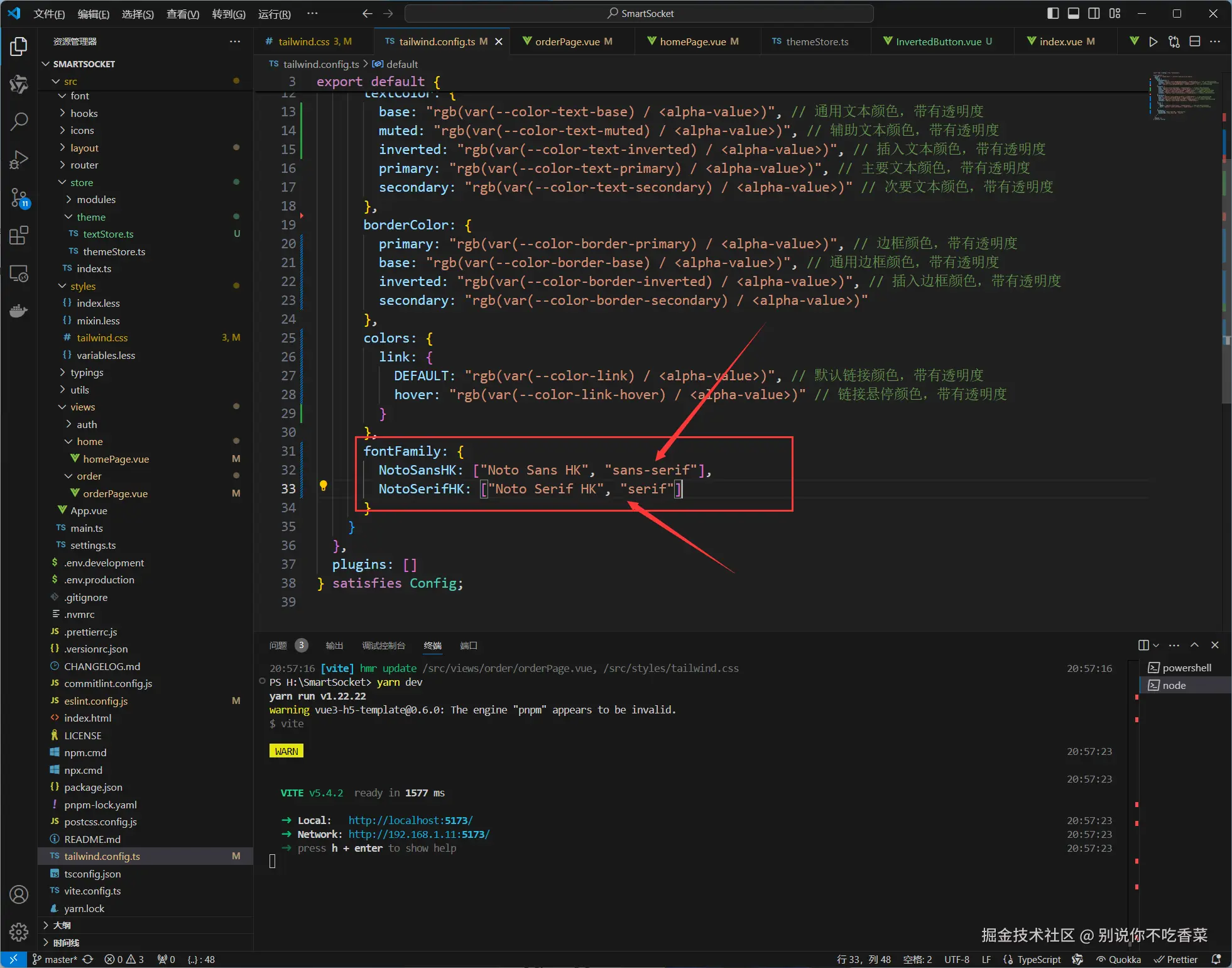Open the localhost:5173 link in terminal
Image resolution: width=1232 pixels, height=968 pixels.
click(410, 820)
